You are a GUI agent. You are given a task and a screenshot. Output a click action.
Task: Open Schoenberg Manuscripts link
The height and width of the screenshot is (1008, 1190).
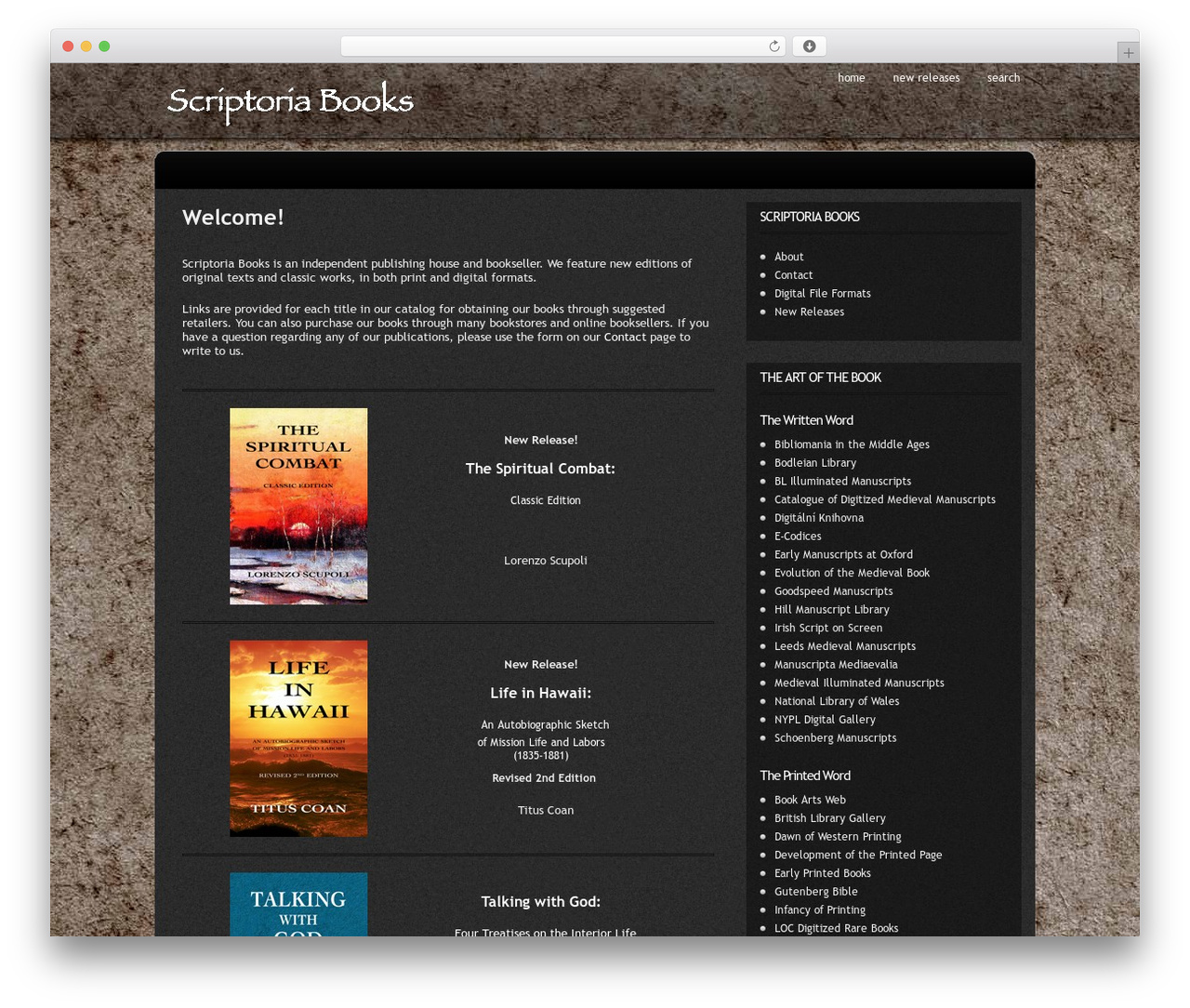pyautogui.click(x=836, y=738)
